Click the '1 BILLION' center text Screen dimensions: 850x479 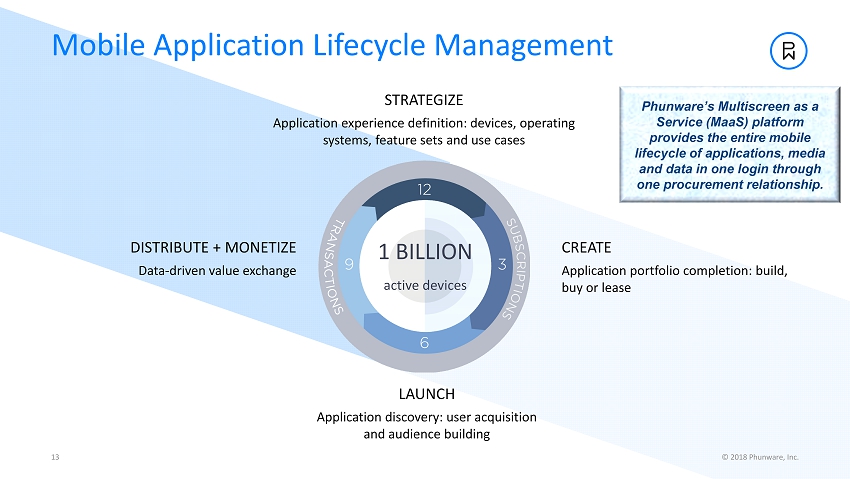pos(424,252)
